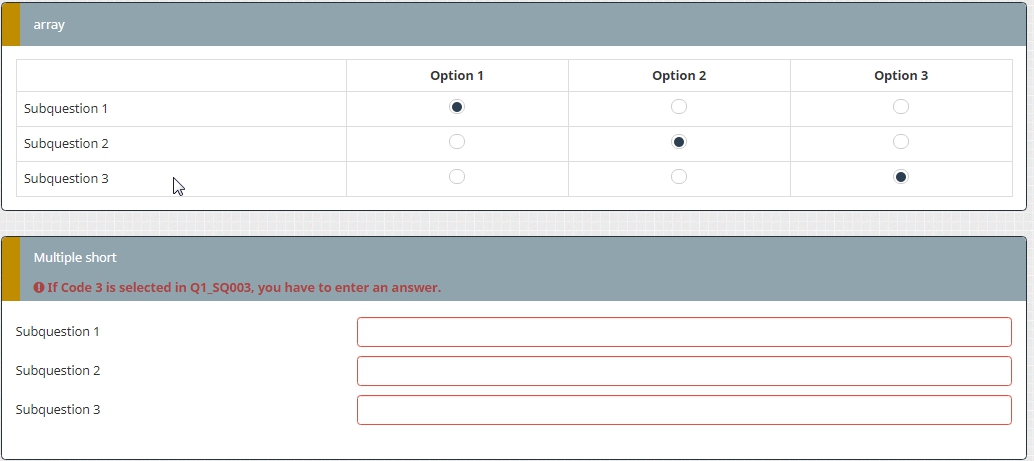Click the Subquestion 2 text input box
The height and width of the screenshot is (461, 1034).
pyautogui.click(x=684, y=371)
